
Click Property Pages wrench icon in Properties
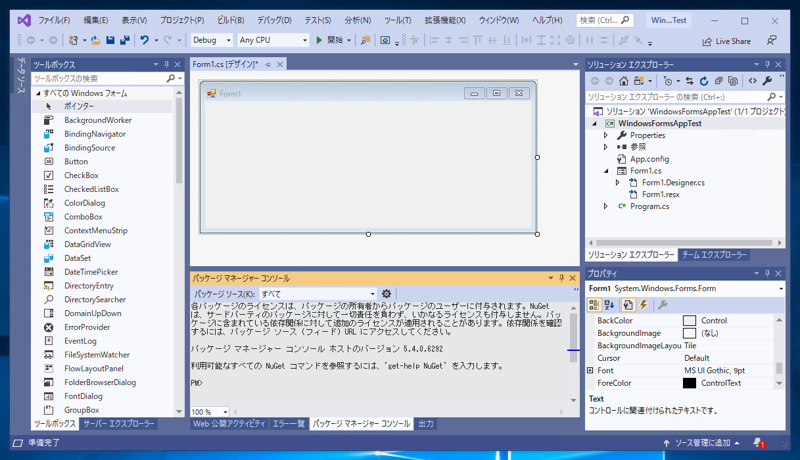[x=662, y=305]
